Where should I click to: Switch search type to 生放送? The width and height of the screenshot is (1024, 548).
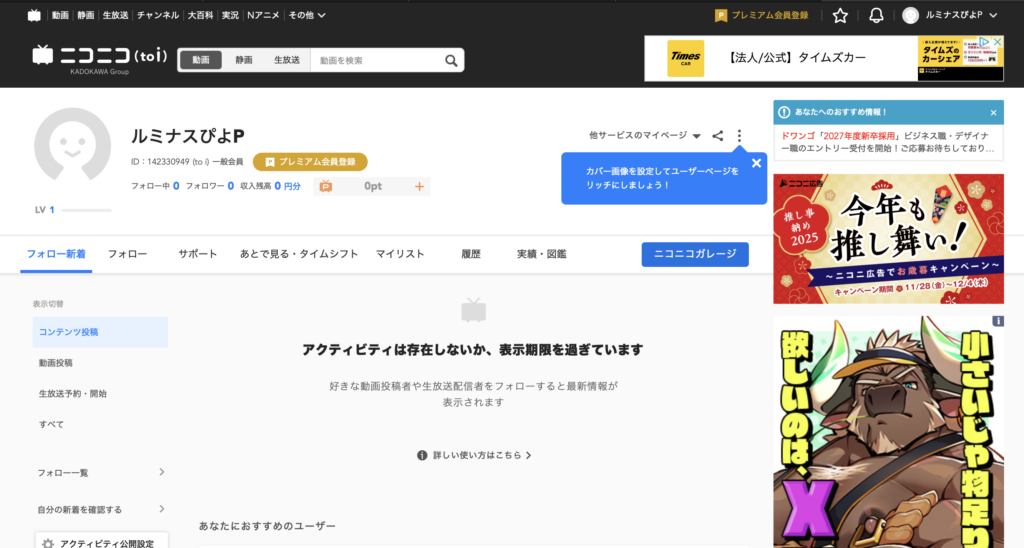click(x=287, y=60)
